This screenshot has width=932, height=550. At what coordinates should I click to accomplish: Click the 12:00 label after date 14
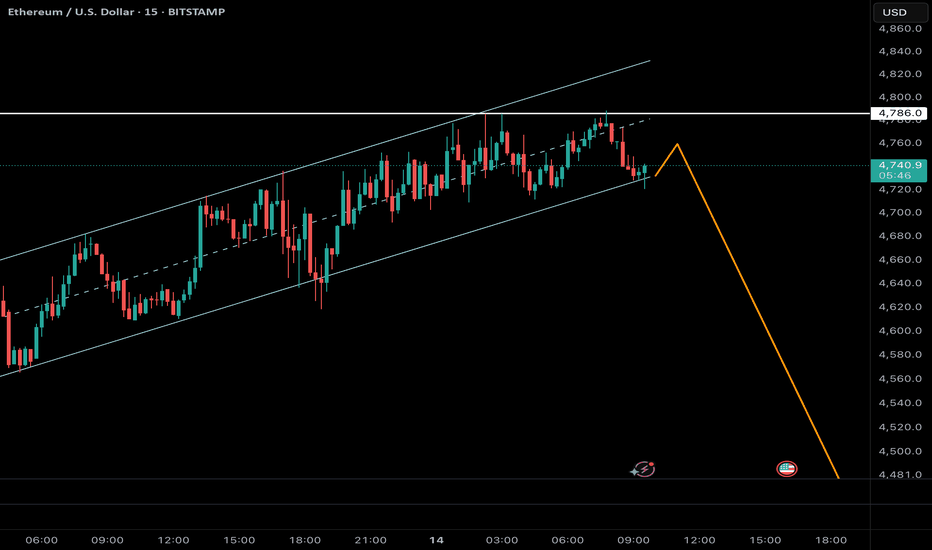tap(700, 540)
